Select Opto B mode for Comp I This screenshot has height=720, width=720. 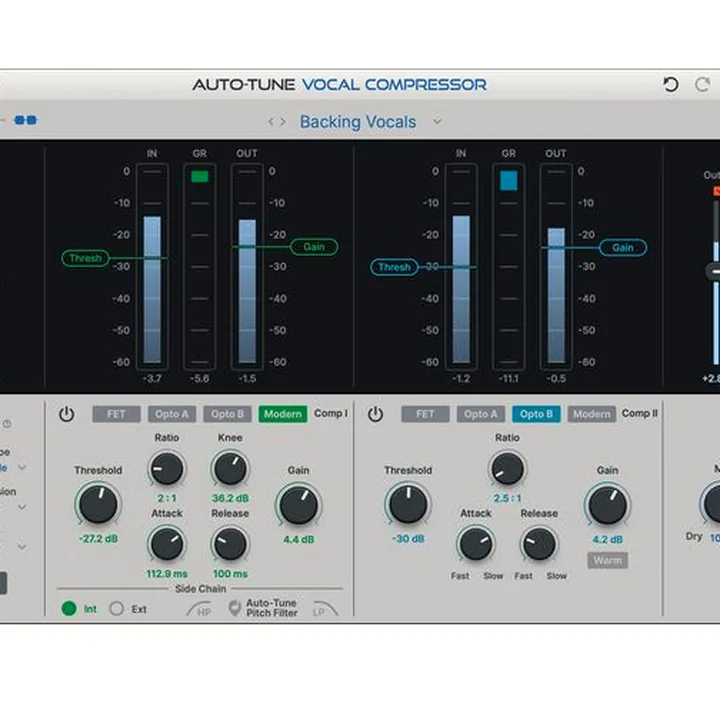(x=227, y=414)
